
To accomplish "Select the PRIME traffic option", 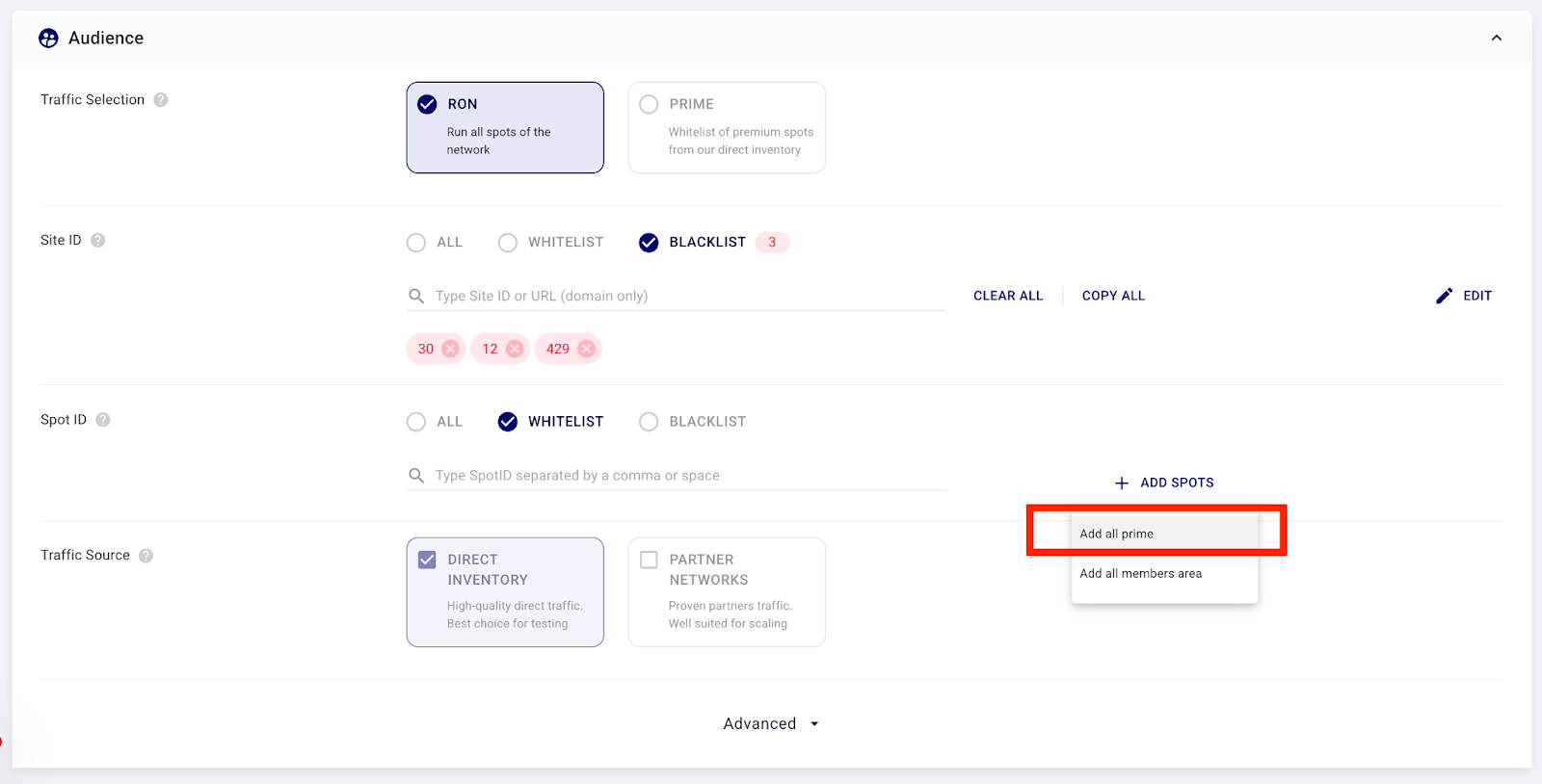I will pyautogui.click(x=650, y=104).
